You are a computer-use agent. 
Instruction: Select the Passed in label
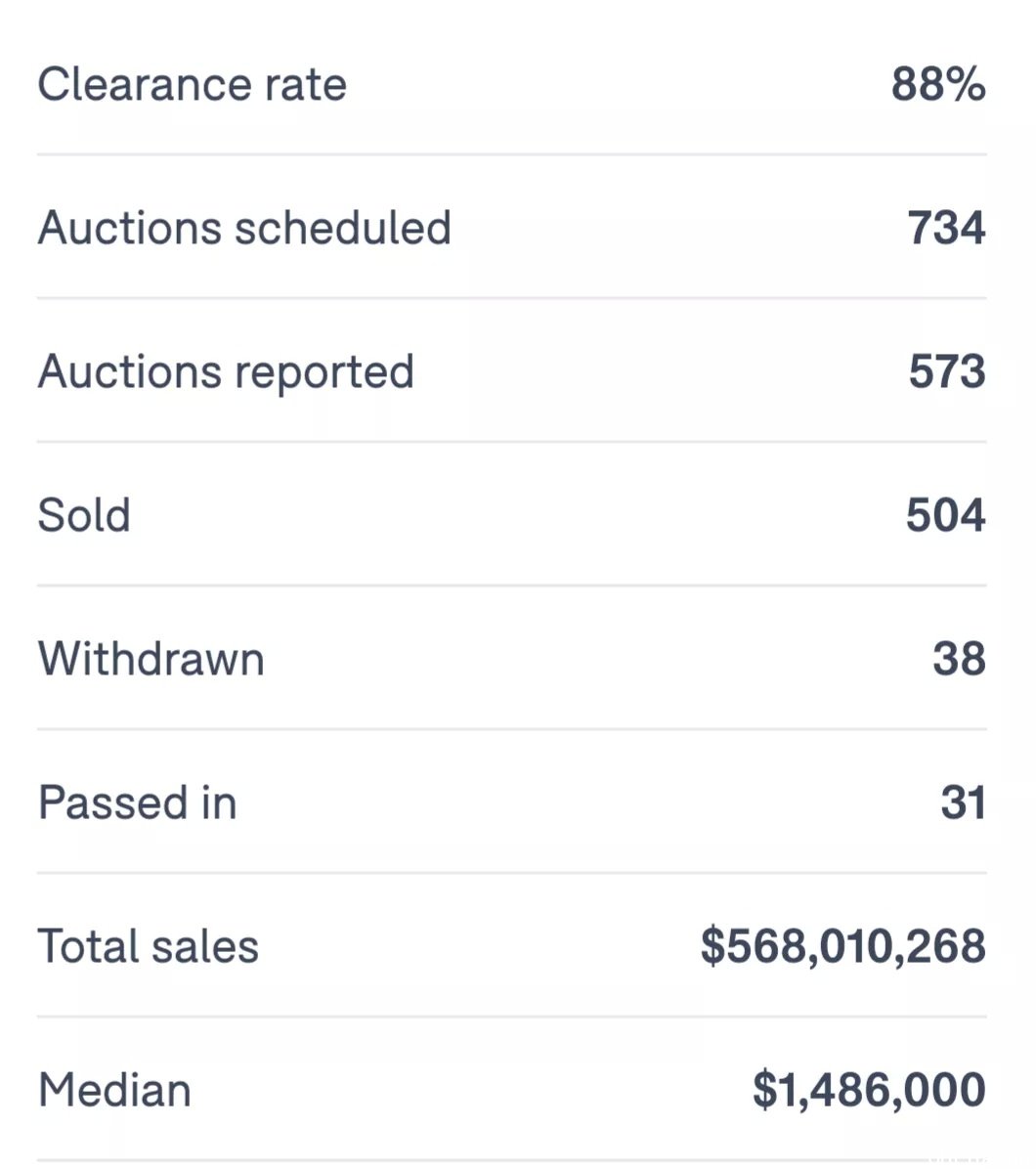137,802
